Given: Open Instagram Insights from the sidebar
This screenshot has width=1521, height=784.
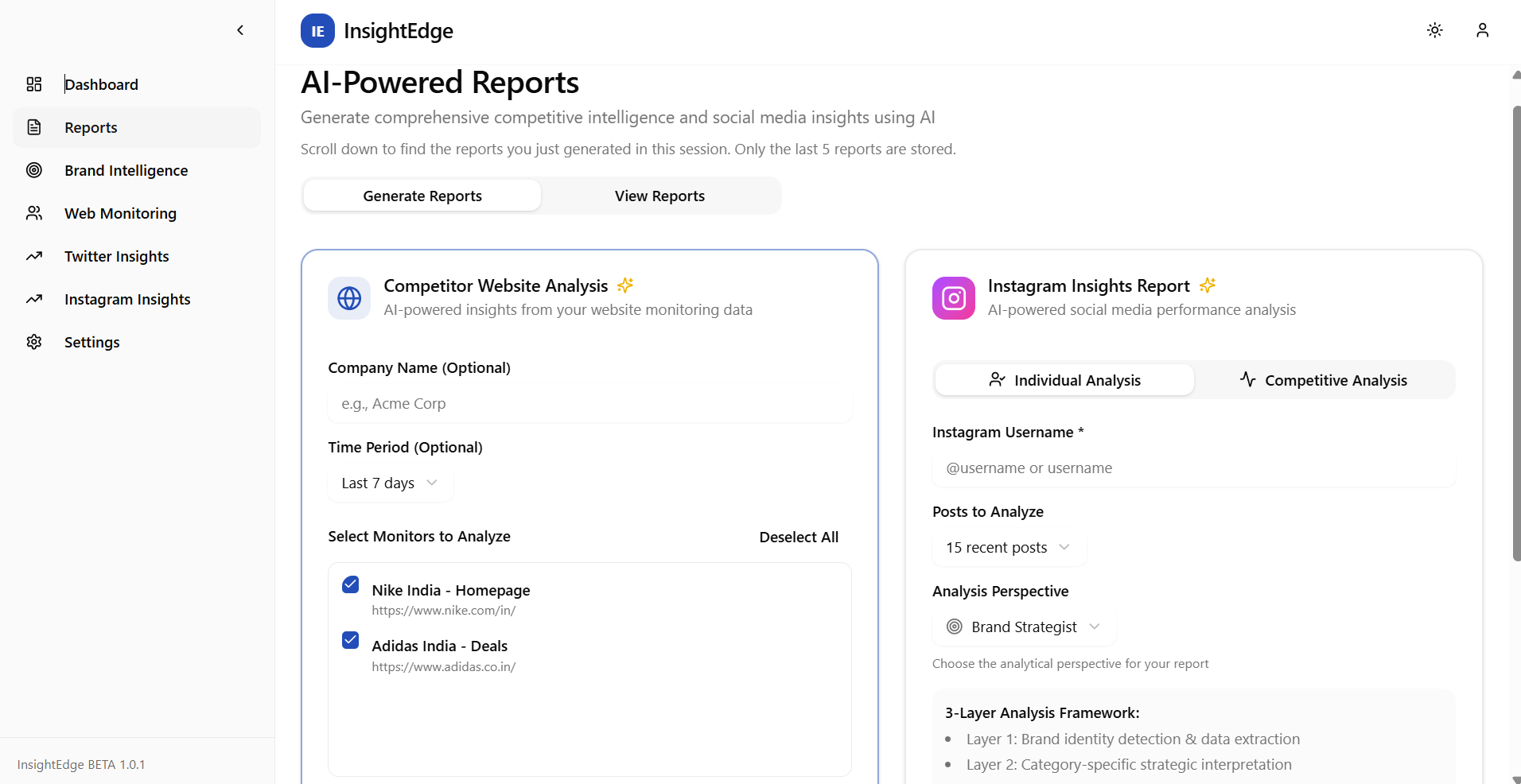Looking at the screenshot, I should click(33, 299).
